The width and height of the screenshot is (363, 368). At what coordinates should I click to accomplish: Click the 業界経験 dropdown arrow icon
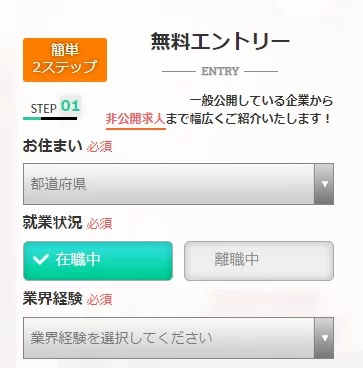point(325,338)
